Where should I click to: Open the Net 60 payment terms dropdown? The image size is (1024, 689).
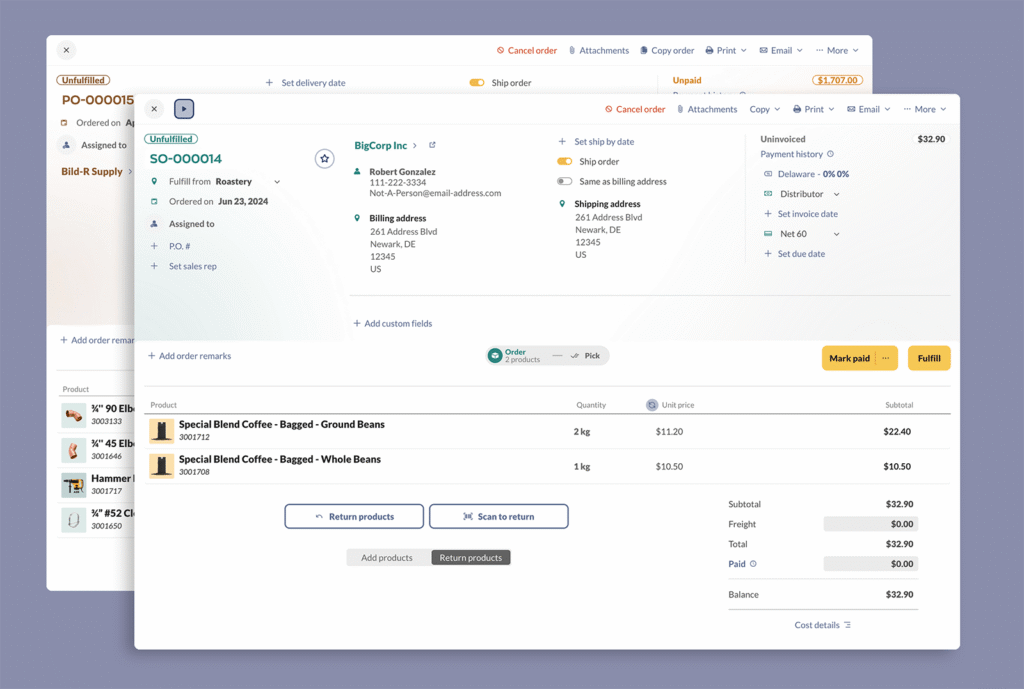[836, 234]
